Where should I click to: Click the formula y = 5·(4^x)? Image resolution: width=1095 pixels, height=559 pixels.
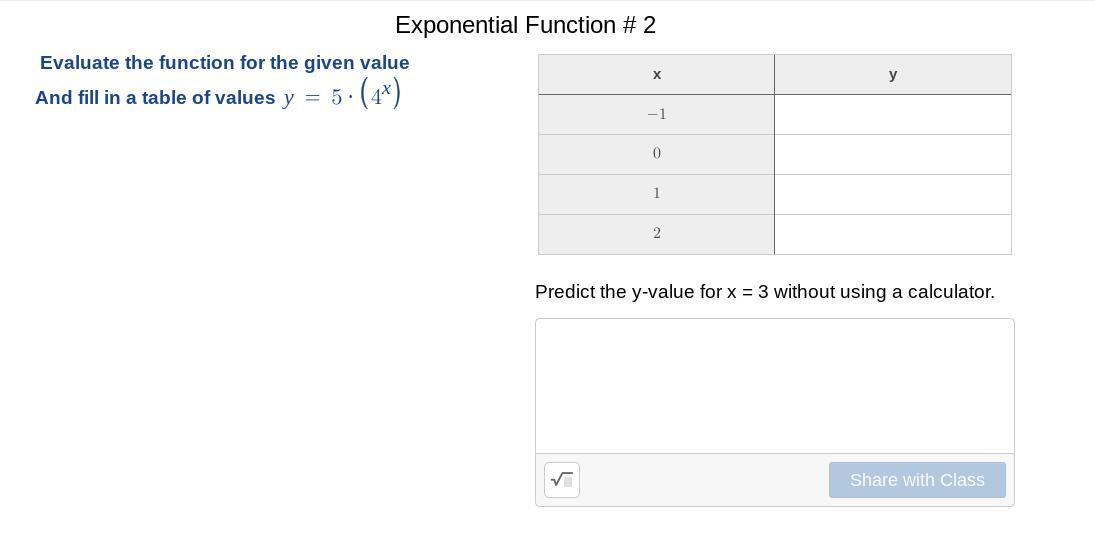point(342,96)
